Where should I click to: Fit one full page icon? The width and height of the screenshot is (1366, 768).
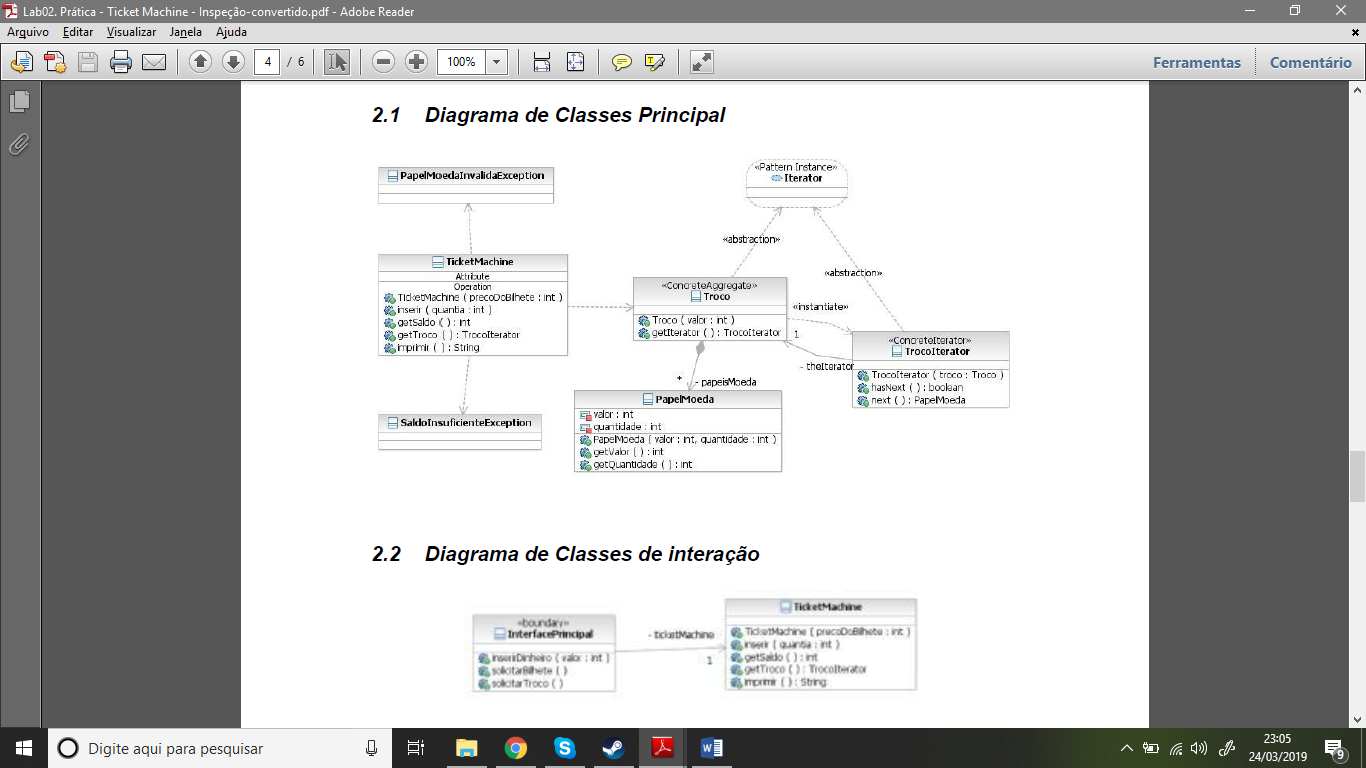tap(575, 62)
